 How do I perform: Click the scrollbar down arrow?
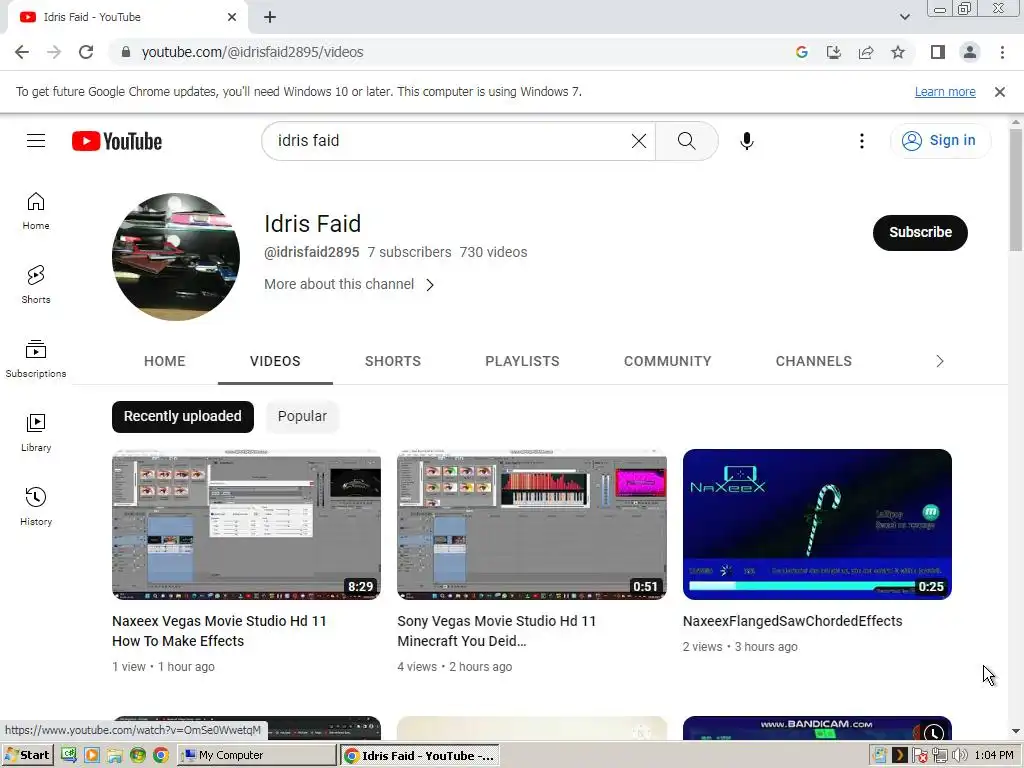click(x=1015, y=731)
